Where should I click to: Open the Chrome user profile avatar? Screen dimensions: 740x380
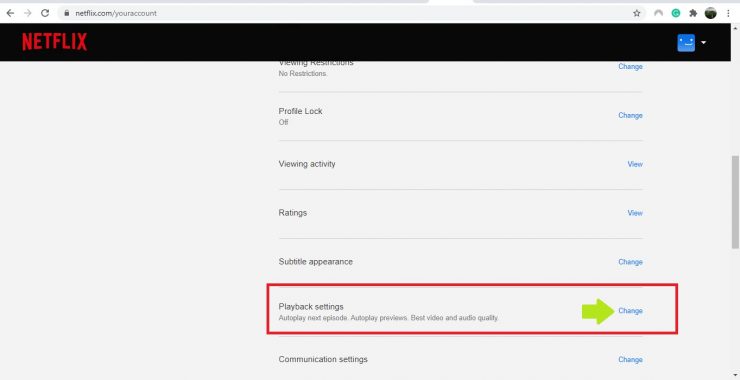[x=711, y=13]
